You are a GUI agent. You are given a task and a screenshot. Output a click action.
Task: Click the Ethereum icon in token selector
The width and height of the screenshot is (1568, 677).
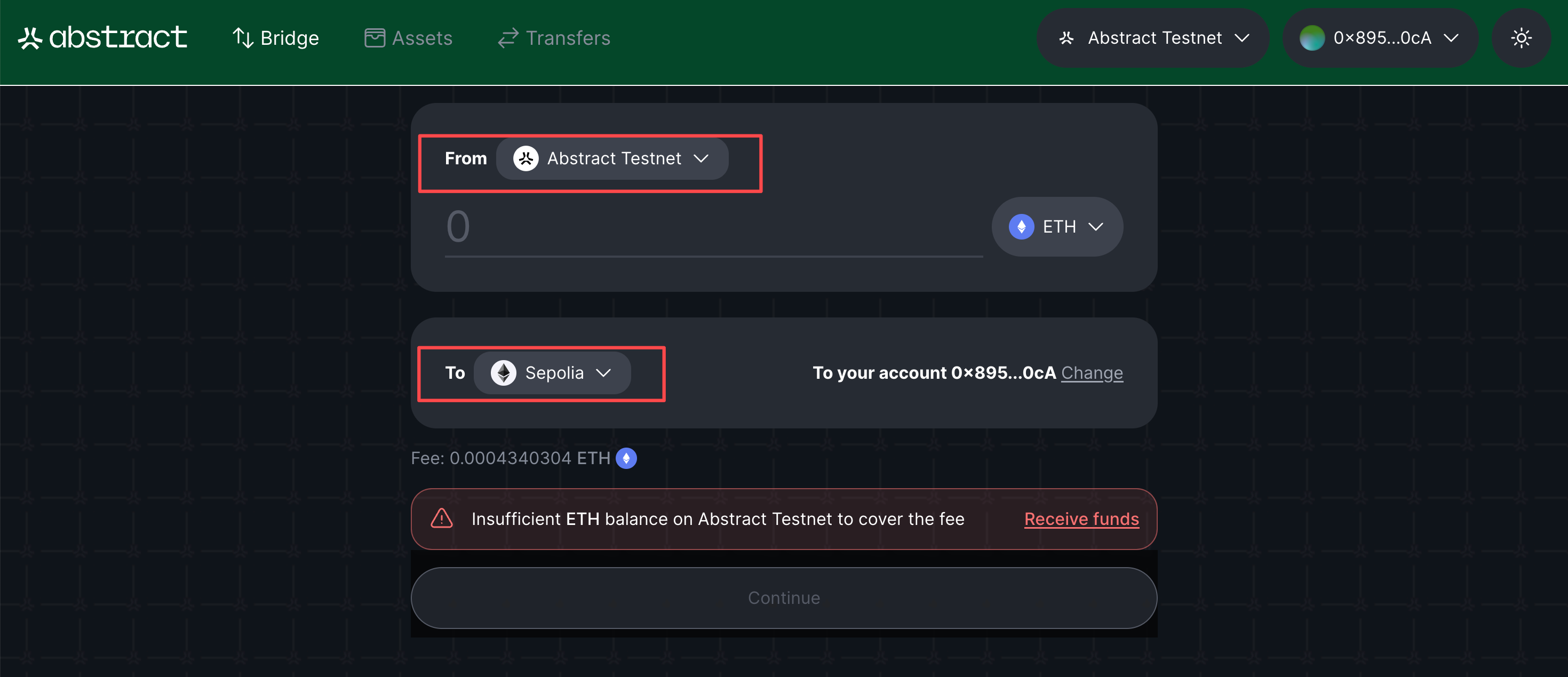[1021, 227]
